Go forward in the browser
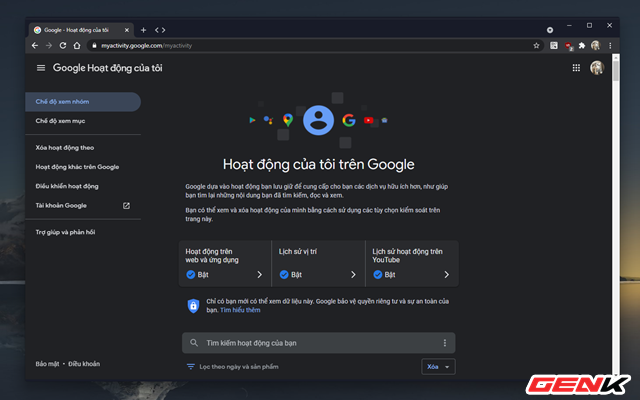 point(49,46)
